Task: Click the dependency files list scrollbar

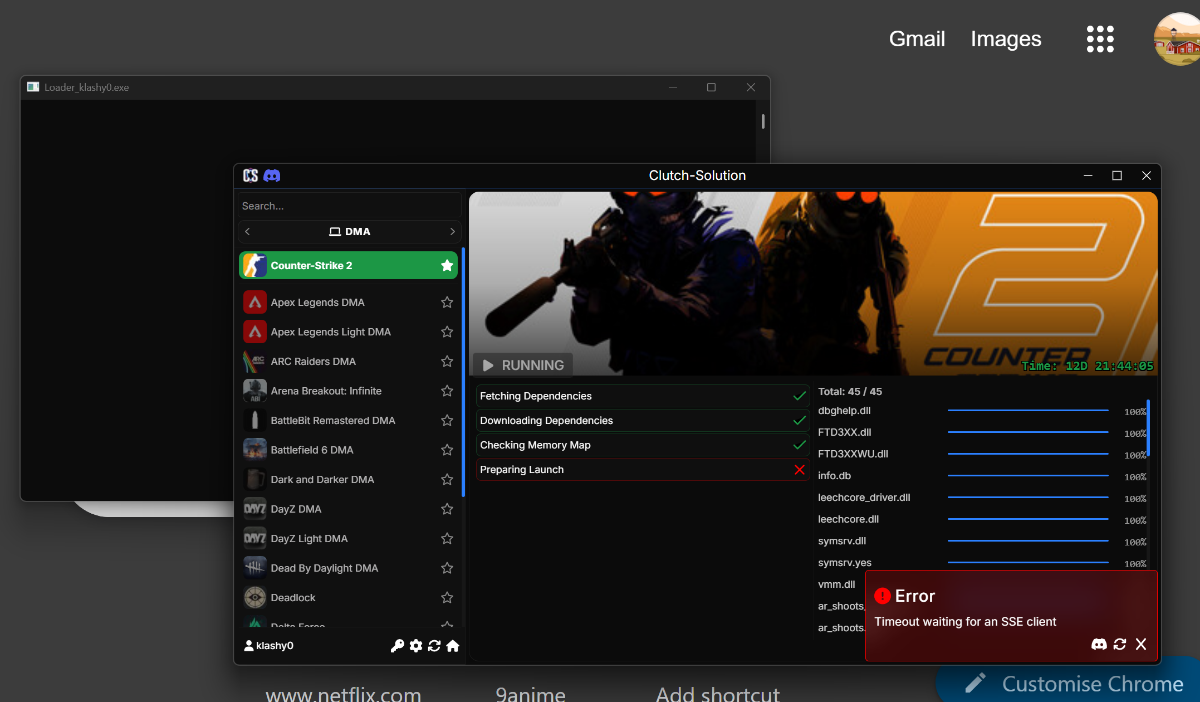Action: 1148,428
